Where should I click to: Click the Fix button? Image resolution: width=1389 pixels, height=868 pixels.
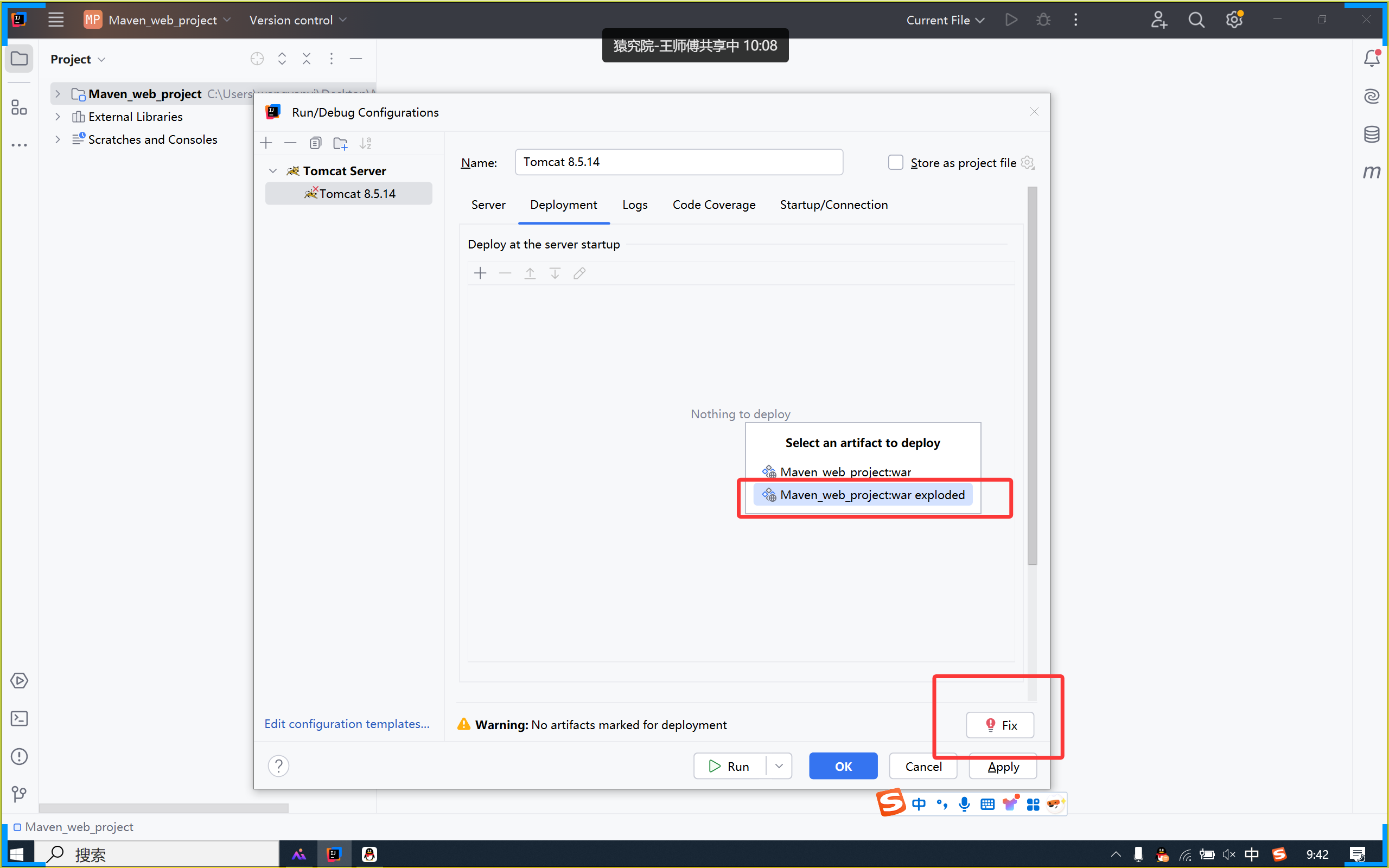(x=1000, y=725)
